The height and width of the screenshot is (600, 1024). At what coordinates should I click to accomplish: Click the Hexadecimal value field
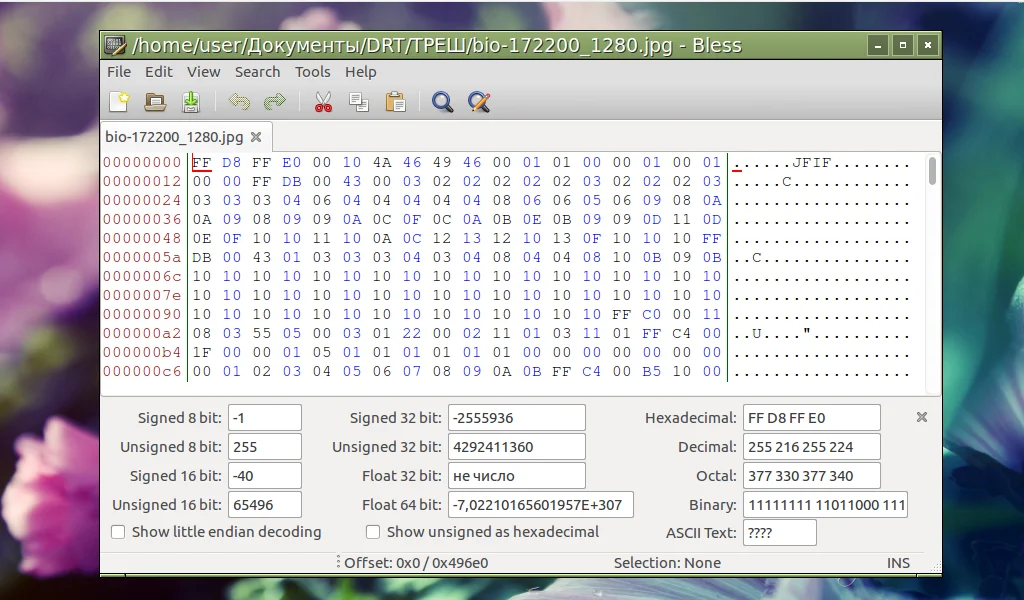[x=812, y=418]
